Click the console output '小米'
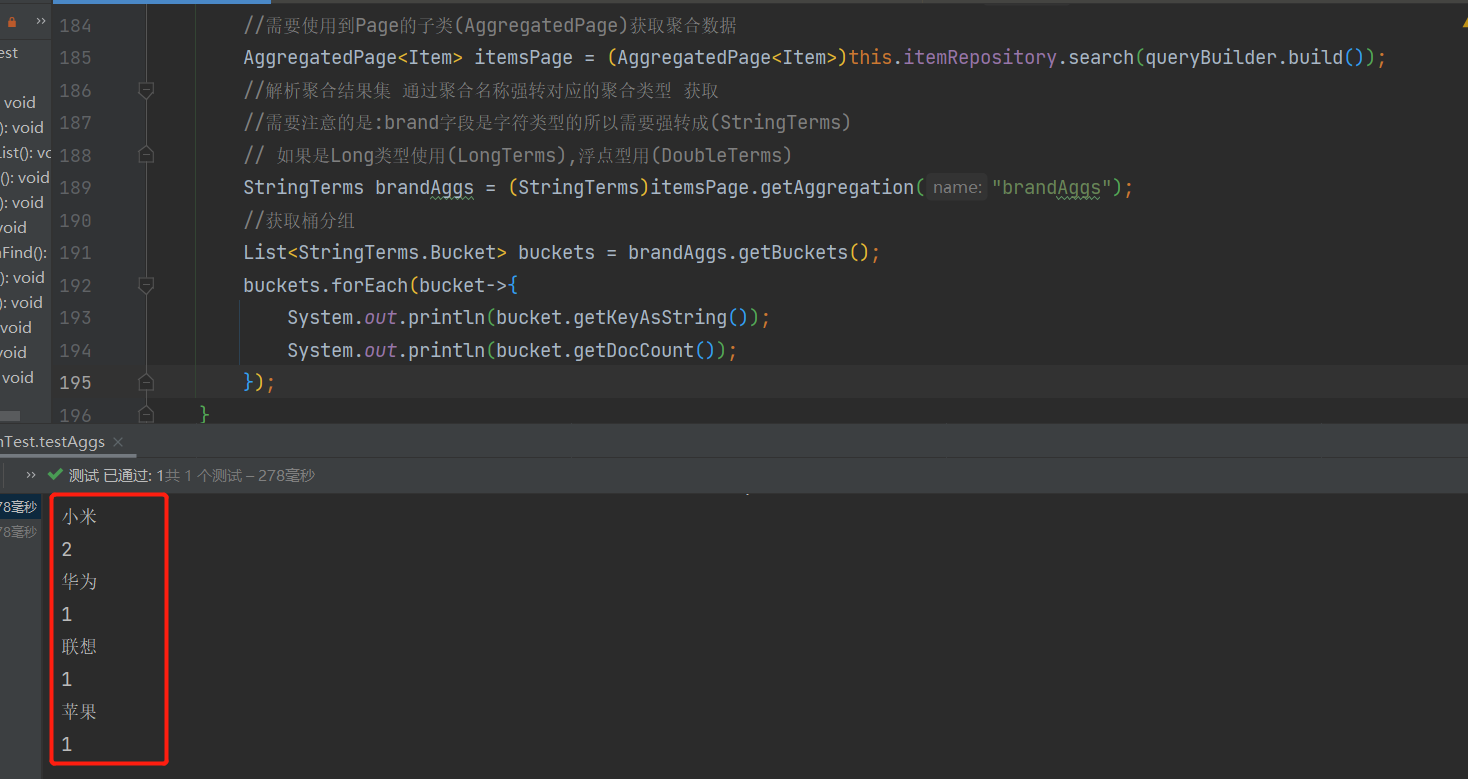This screenshot has height=779, width=1468. tap(79, 517)
